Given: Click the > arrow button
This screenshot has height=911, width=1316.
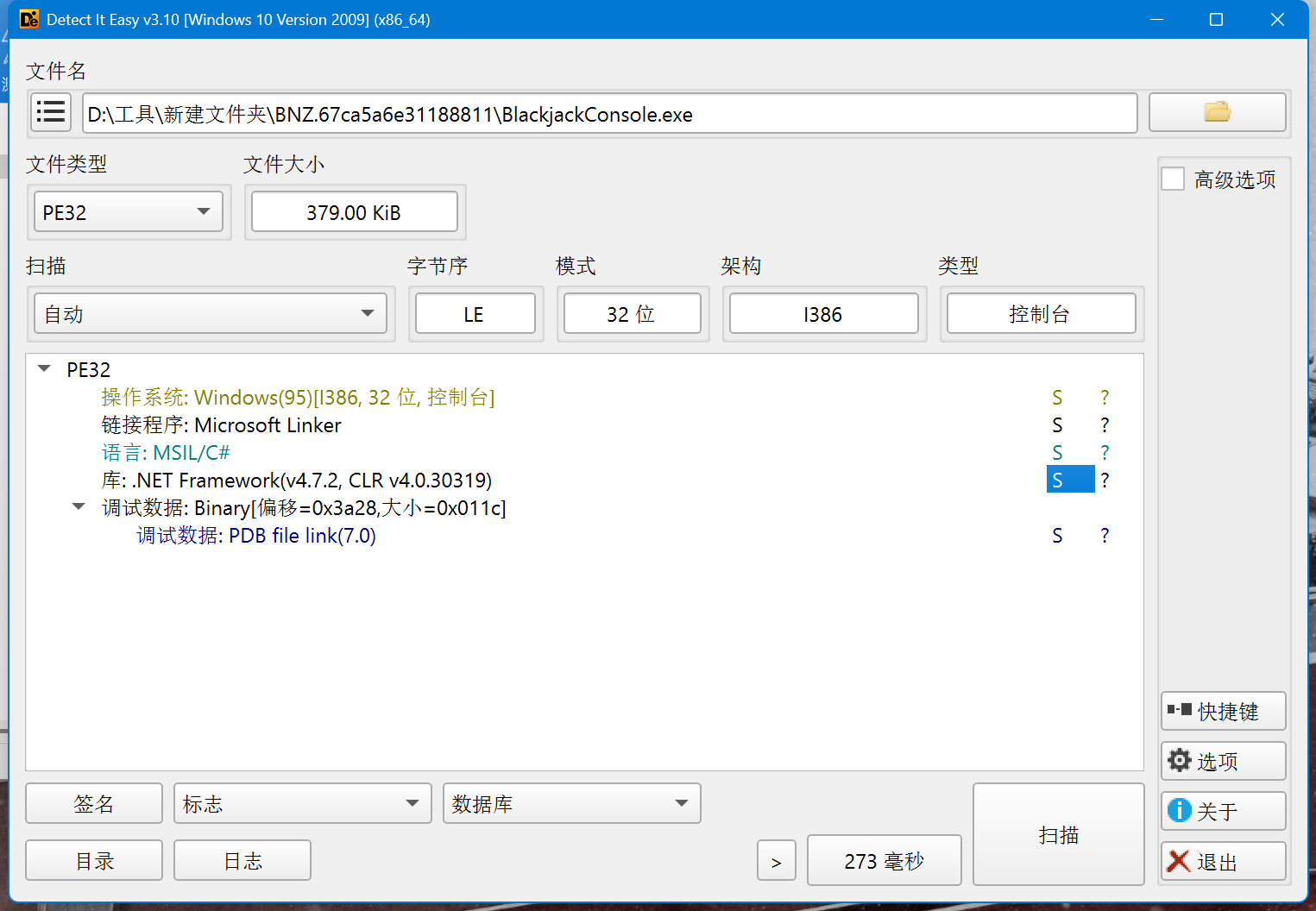Looking at the screenshot, I should (x=777, y=860).
